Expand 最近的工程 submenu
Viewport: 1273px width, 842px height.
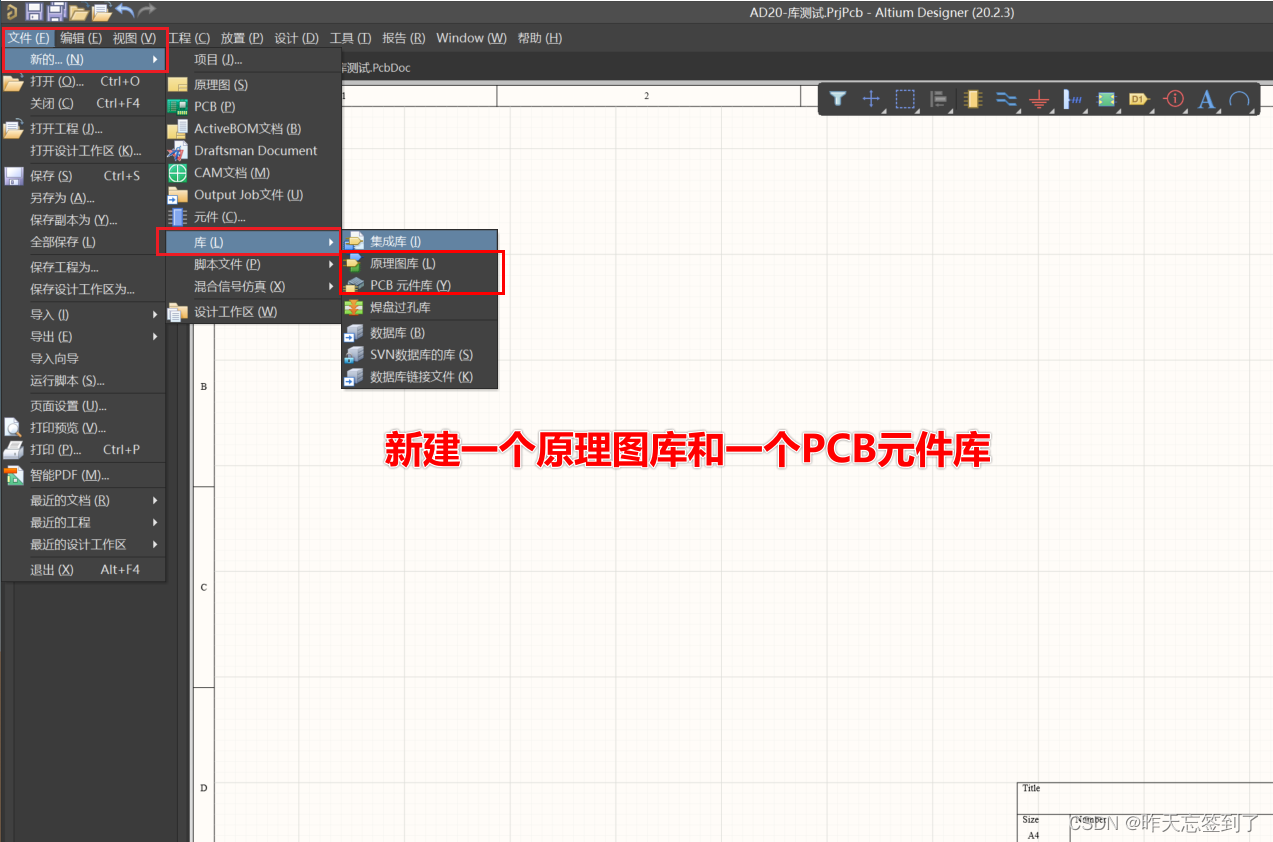coord(84,522)
